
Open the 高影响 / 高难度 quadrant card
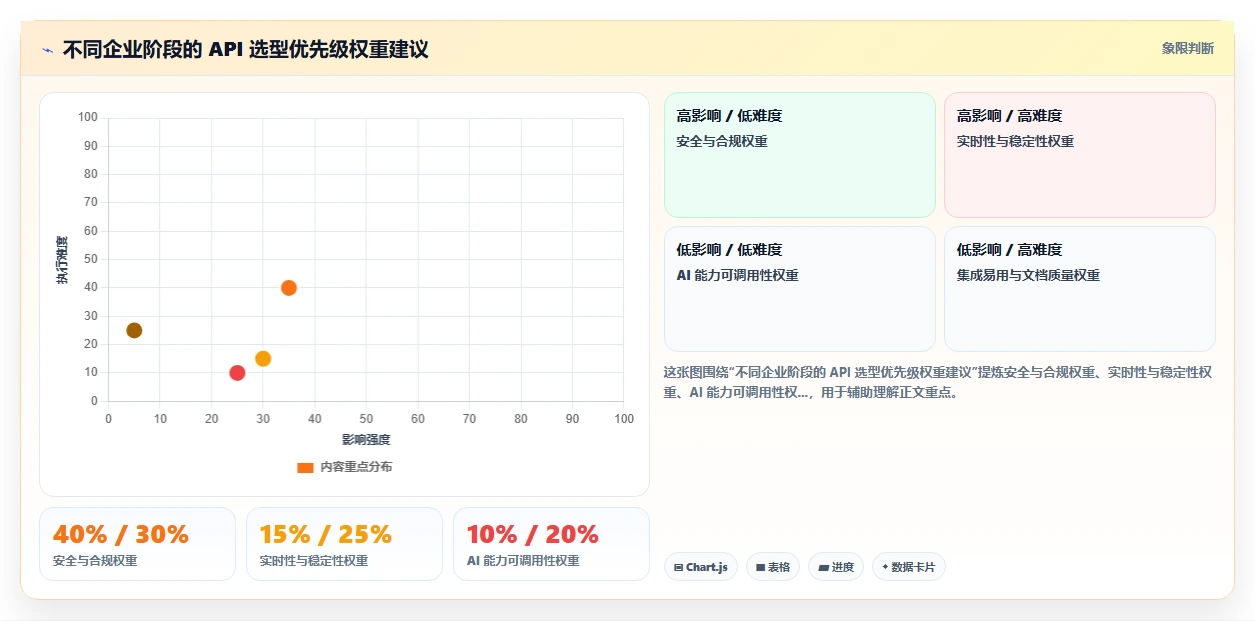point(1080,155)
